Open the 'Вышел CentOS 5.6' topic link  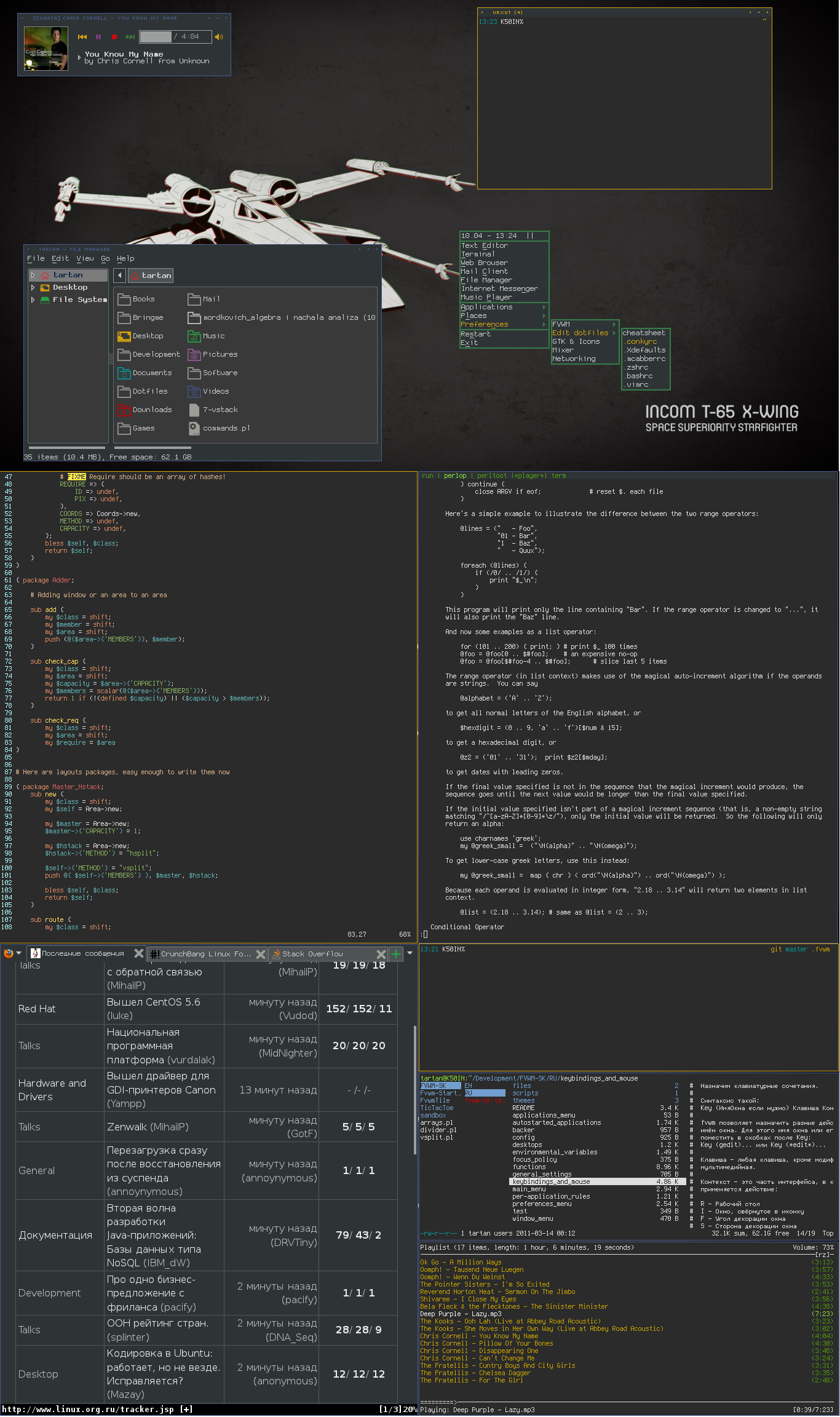coord(154,1002)
